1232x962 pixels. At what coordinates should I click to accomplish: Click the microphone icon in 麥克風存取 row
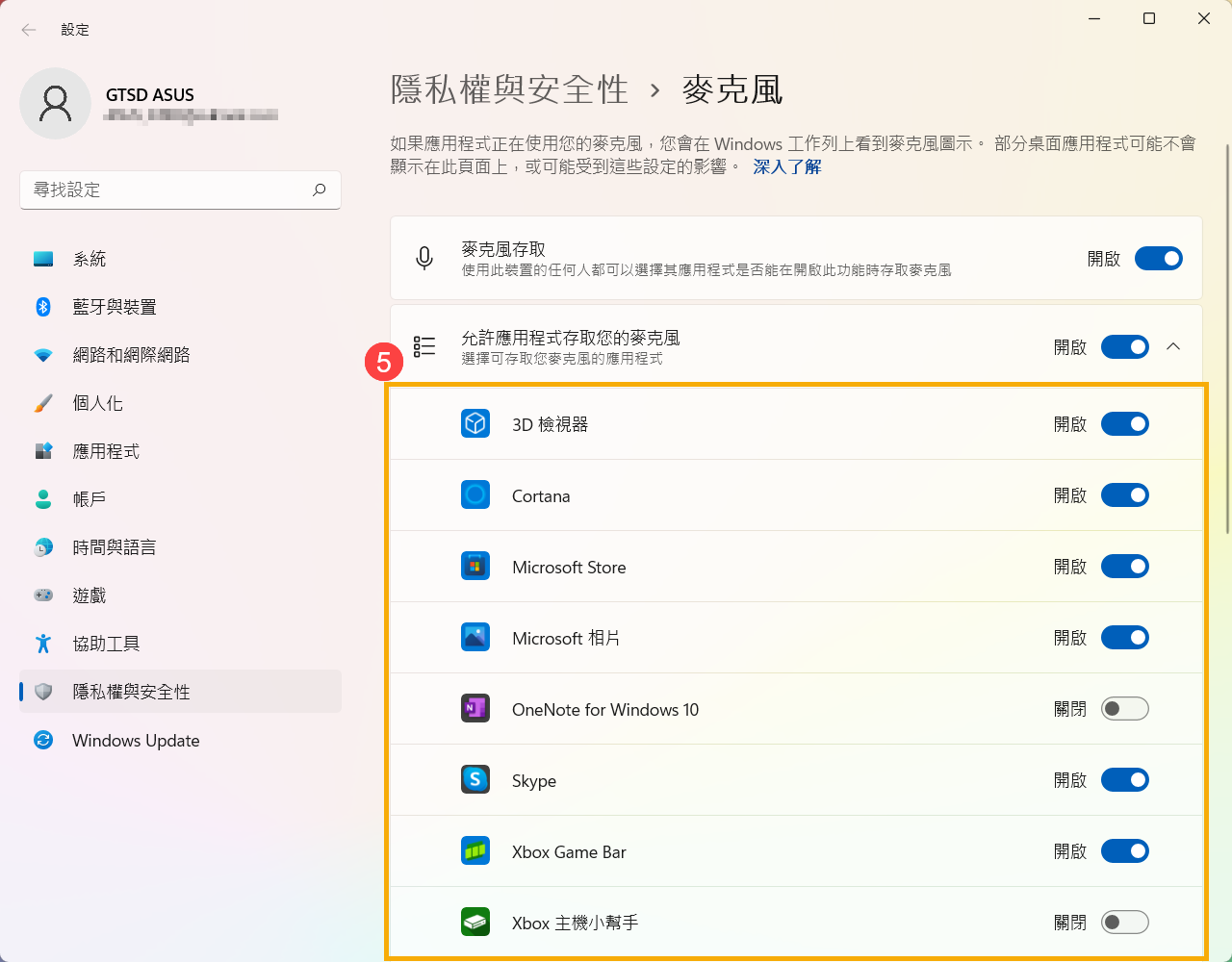424,258
